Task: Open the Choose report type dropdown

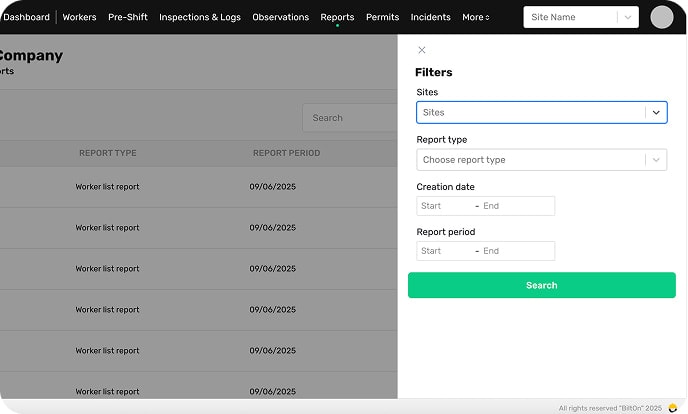Action: (541, 160)
